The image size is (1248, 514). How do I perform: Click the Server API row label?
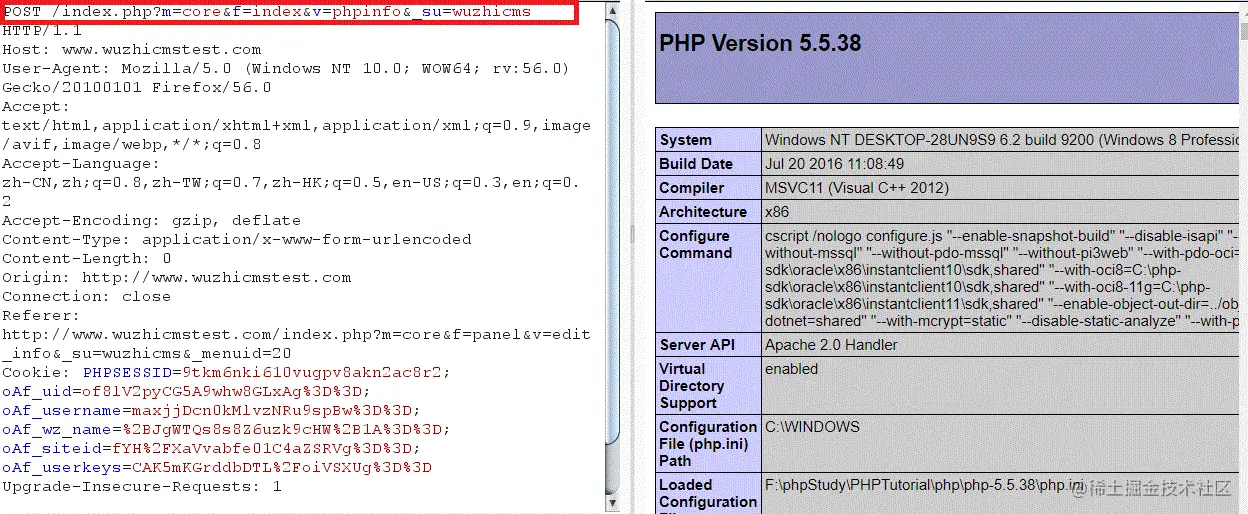[x=699, y=345]
